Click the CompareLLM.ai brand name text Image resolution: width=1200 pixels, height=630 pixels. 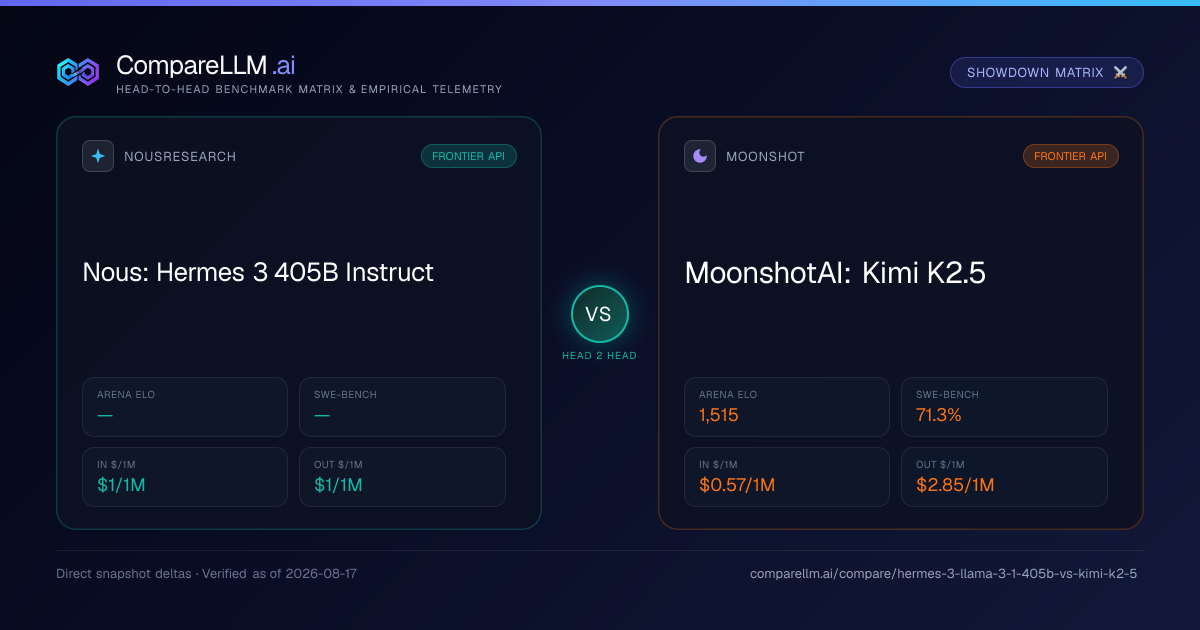tap(205, 66)
